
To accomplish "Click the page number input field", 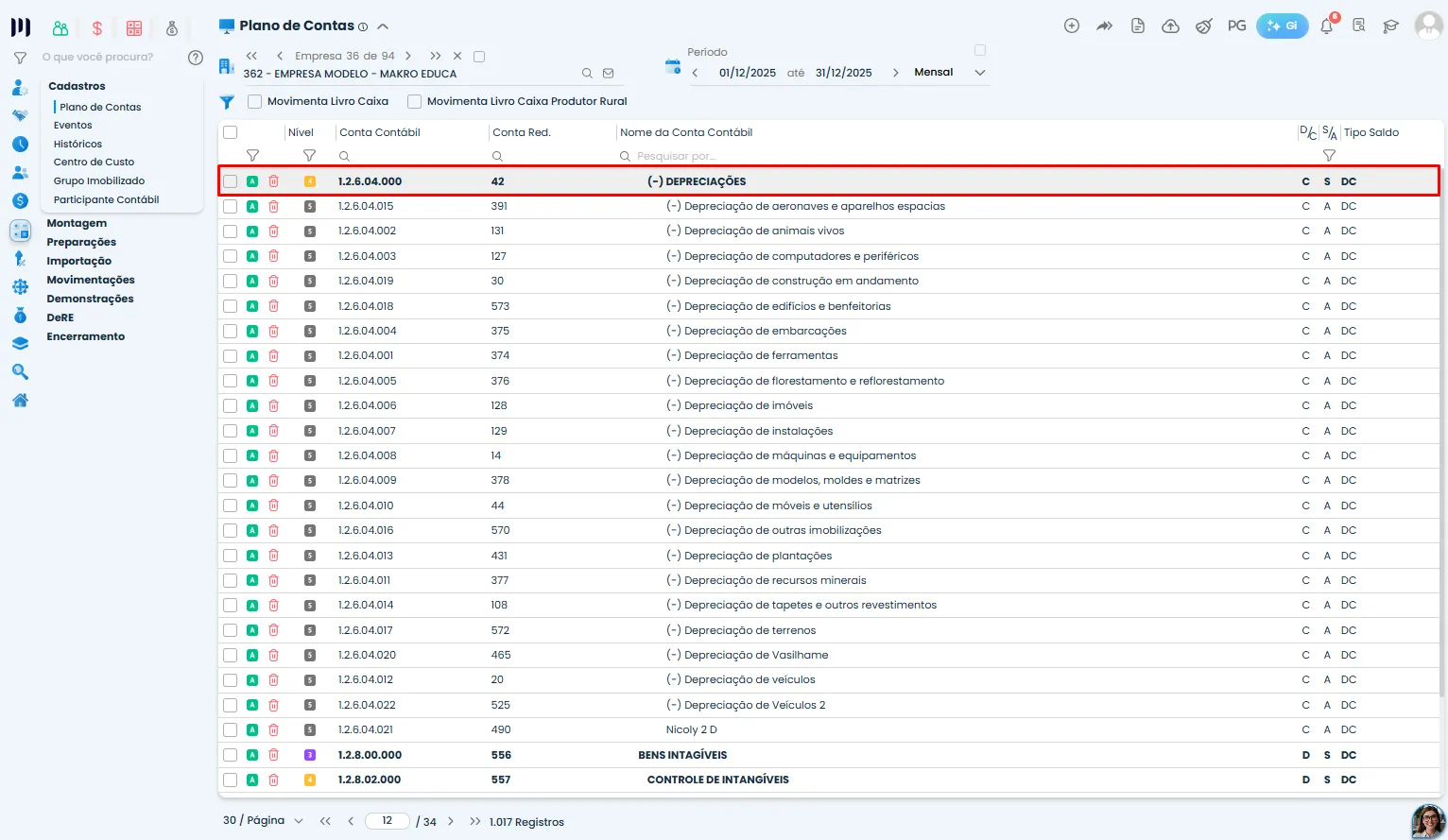I will point(388,821).
